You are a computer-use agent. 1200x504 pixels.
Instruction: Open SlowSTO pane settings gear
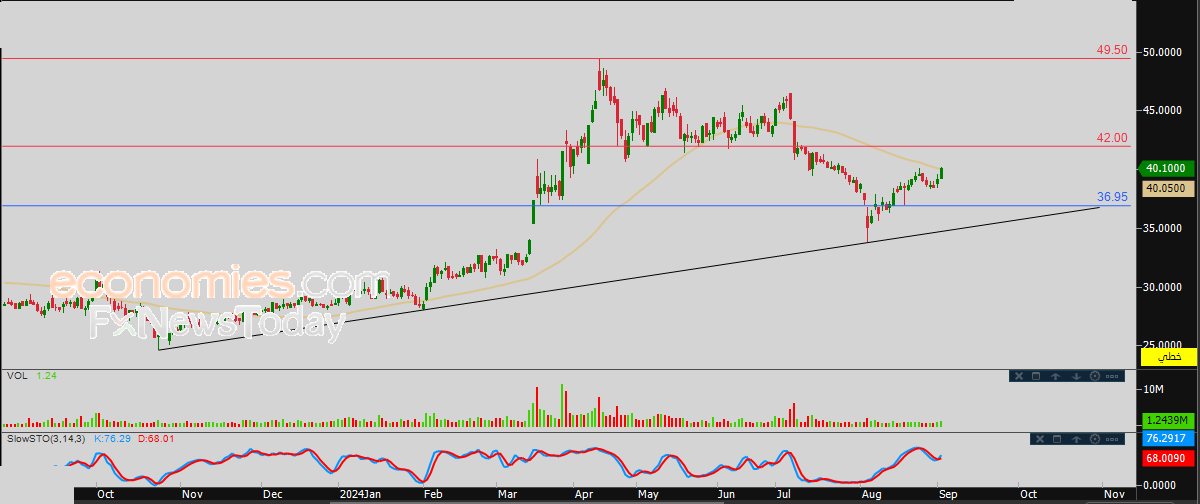1095,439
